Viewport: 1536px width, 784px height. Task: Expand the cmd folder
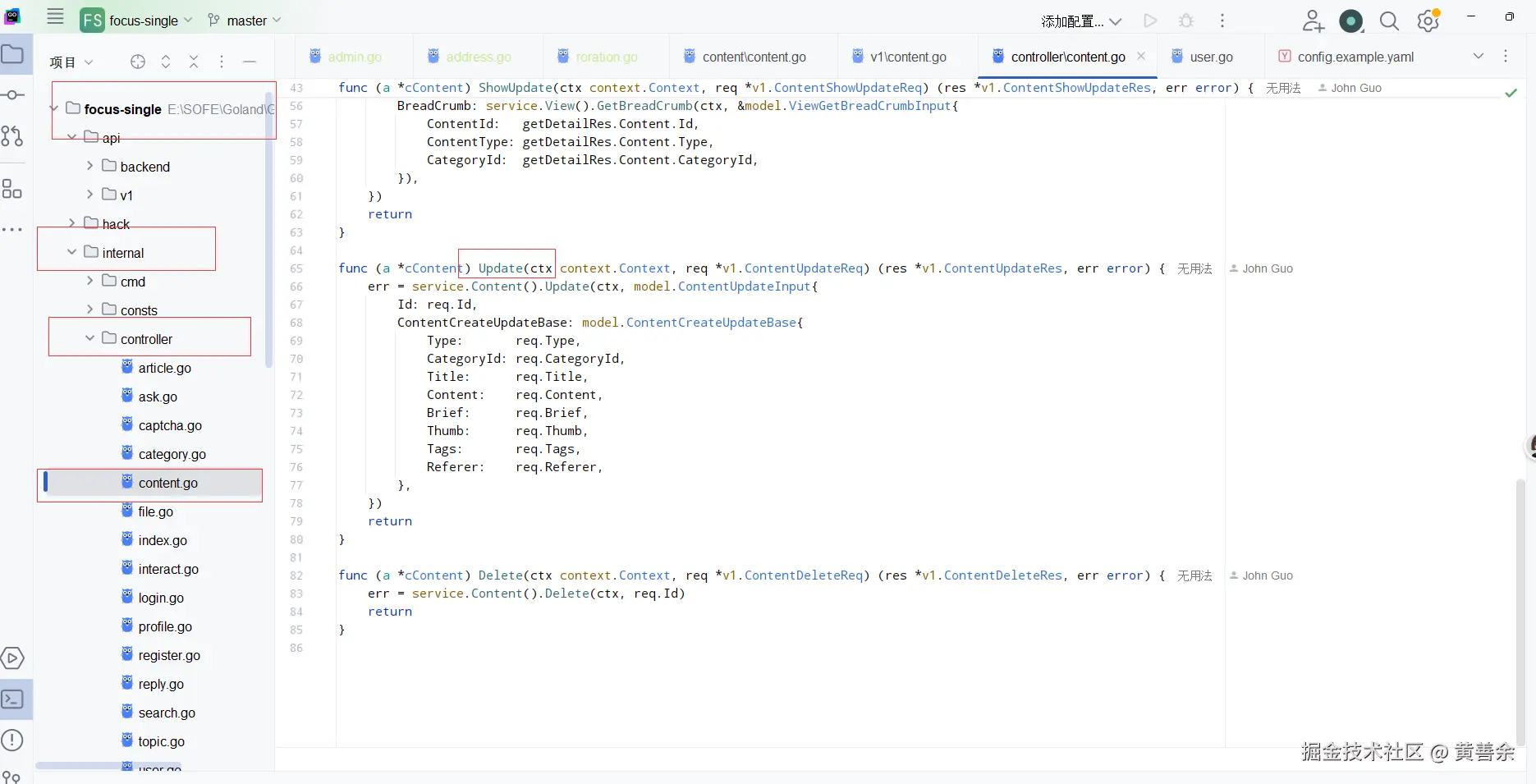(90, 281)
